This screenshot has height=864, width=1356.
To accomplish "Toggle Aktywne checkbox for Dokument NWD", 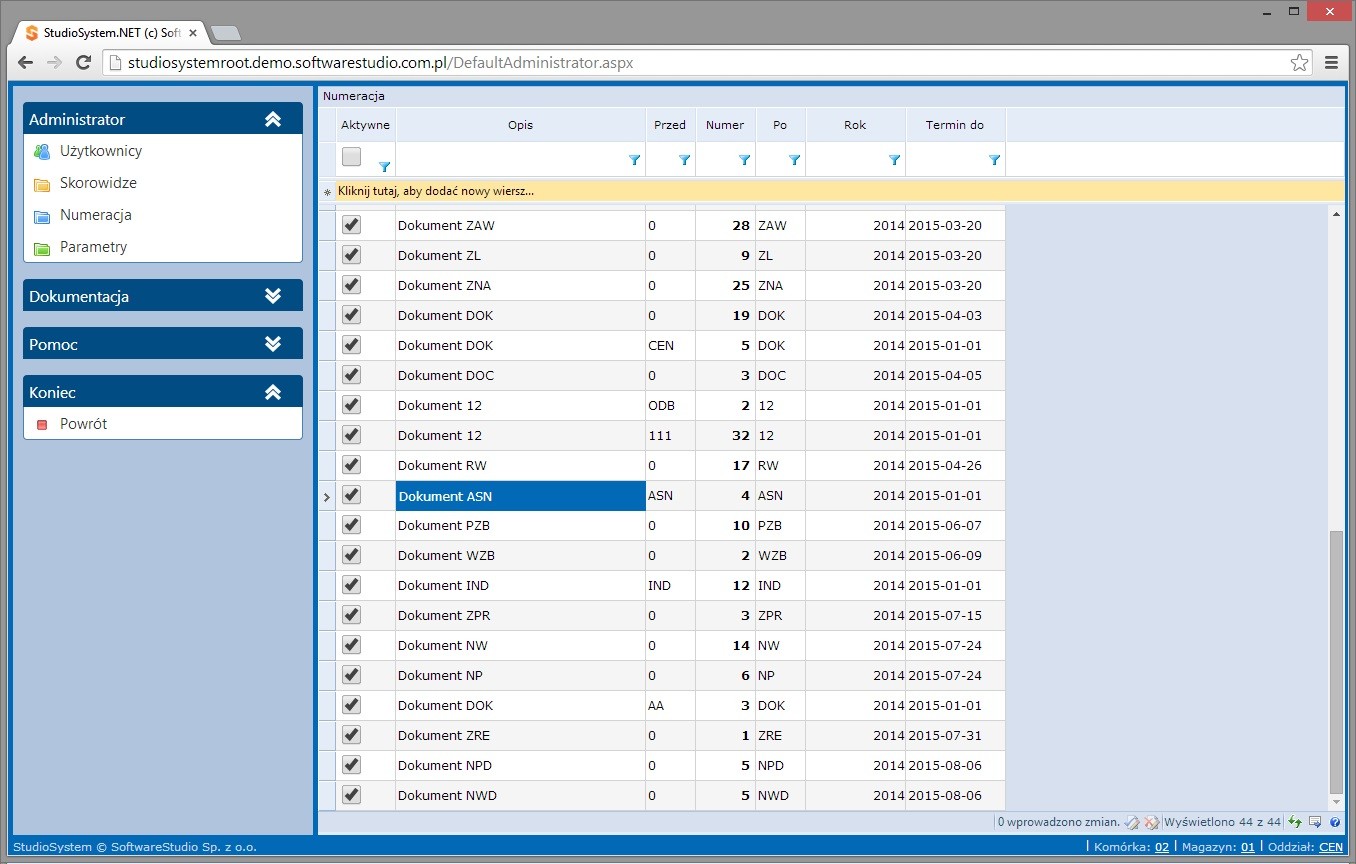I will (351, 795).
